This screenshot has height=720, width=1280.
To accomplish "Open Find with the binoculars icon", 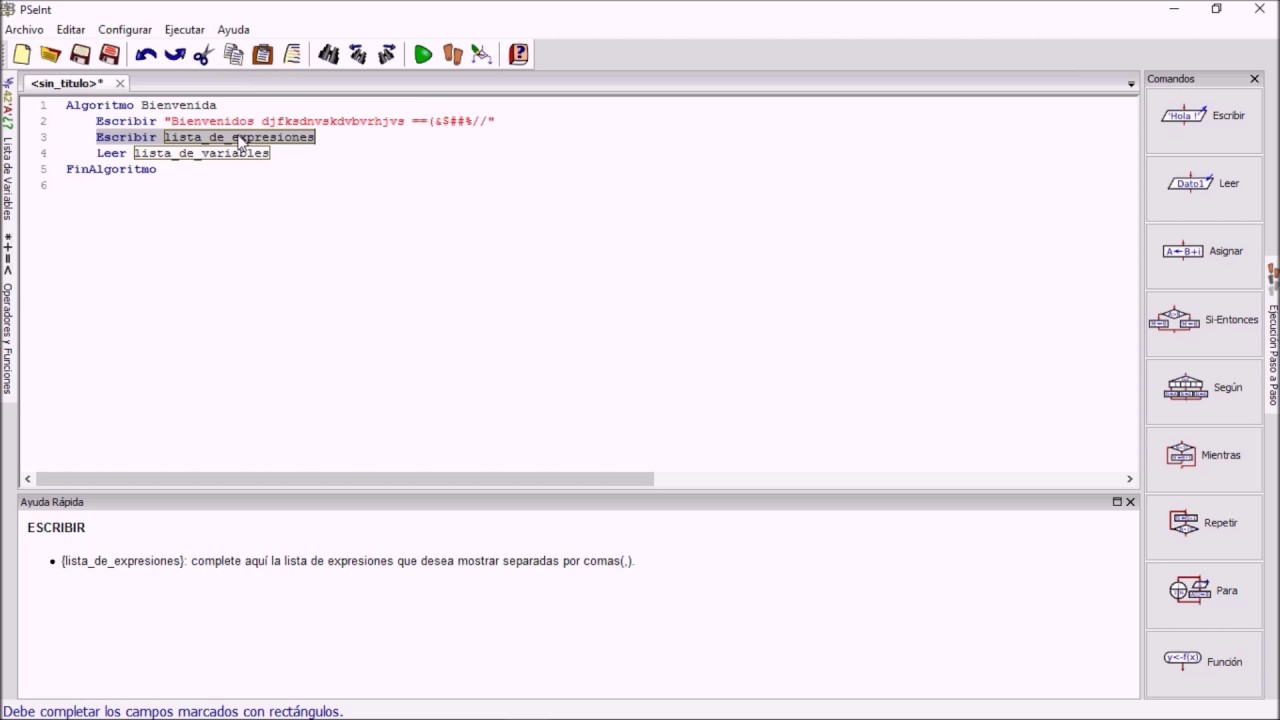I will click(x=329, y=55).
